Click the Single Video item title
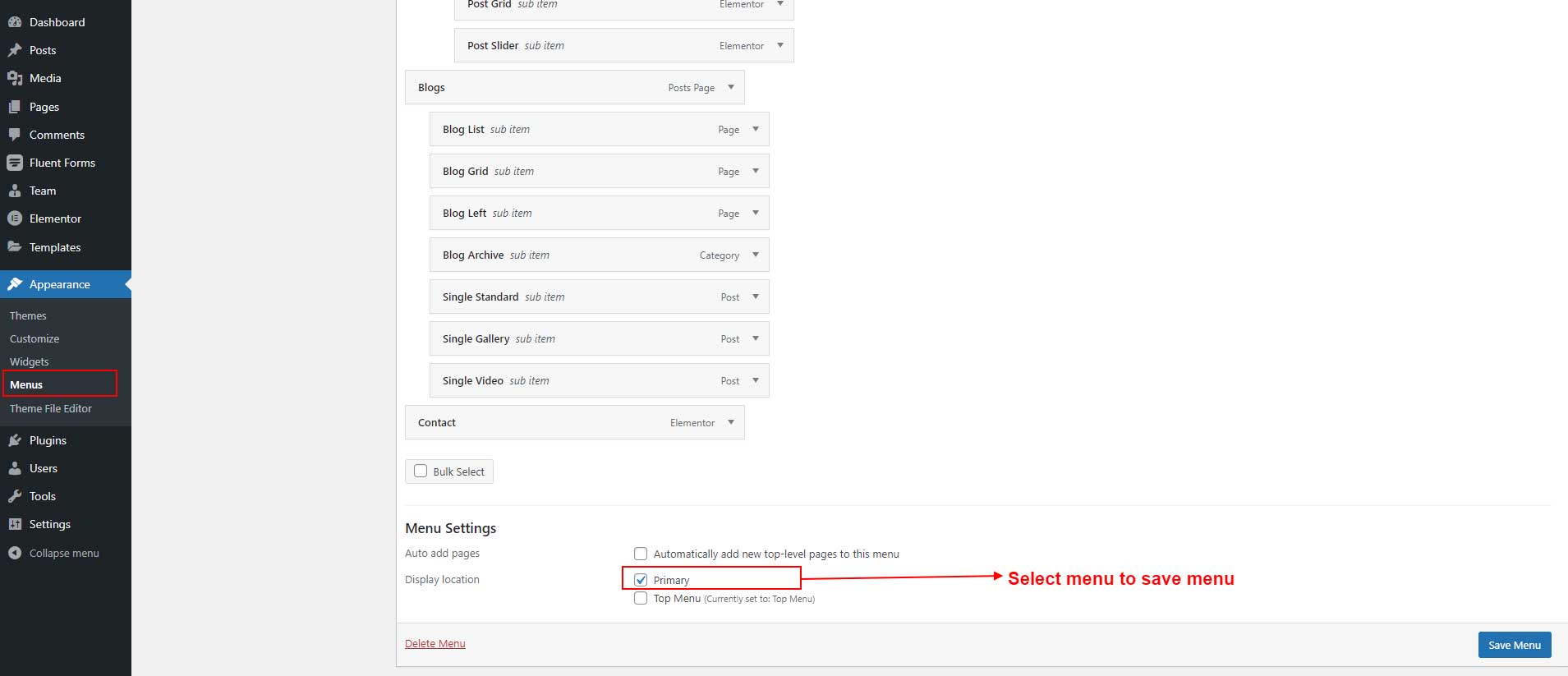 click(473, 380)
